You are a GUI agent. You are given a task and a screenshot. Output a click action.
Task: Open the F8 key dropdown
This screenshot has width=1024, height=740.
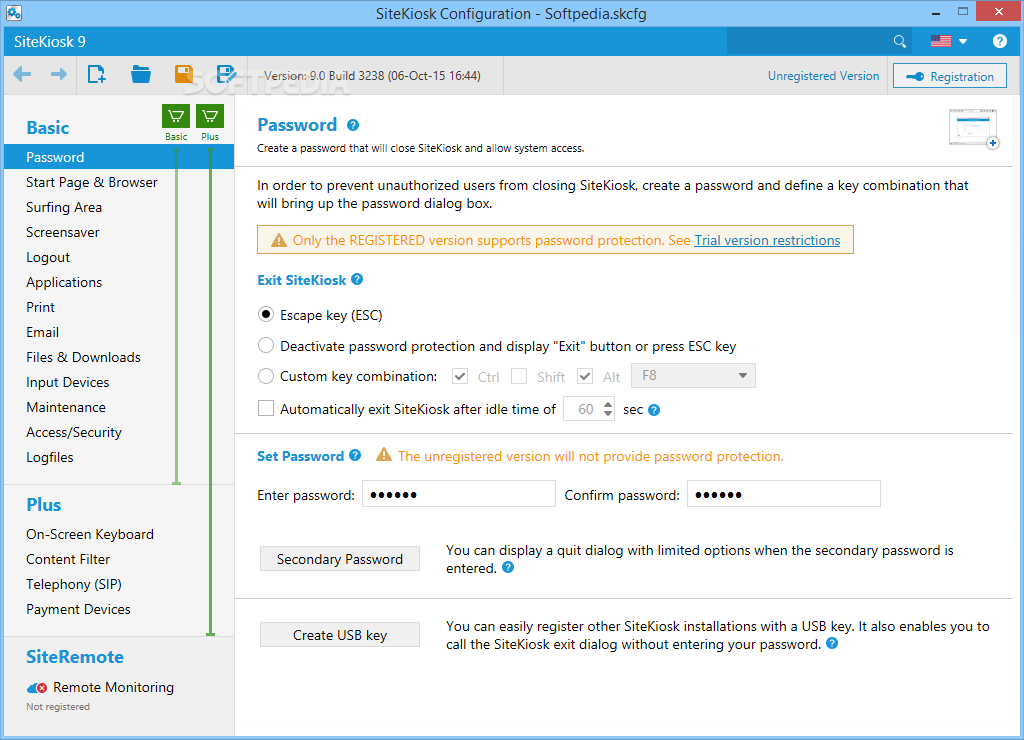click(x=693, y=376)
